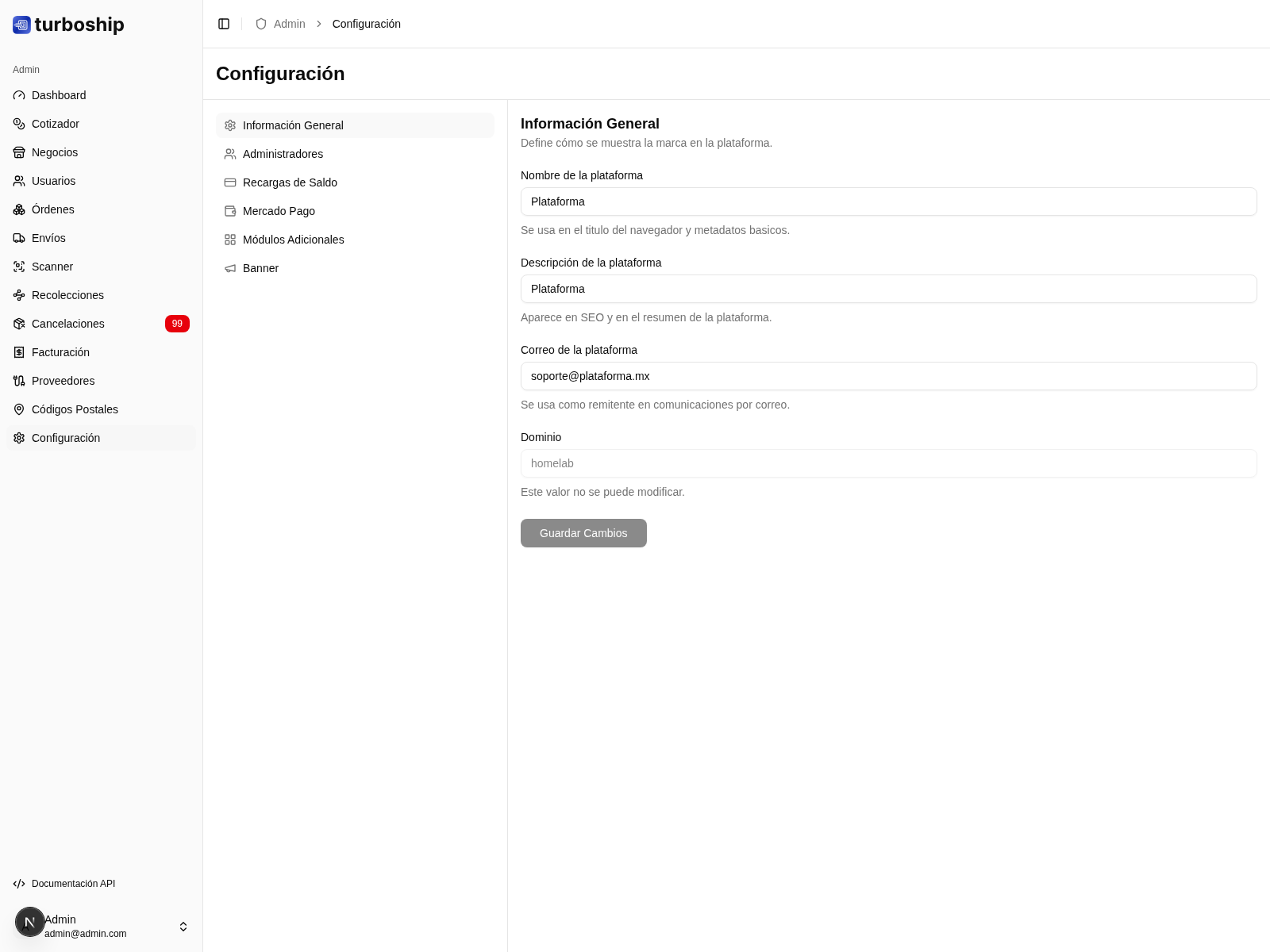1270x952 pixels.
Task: Expand the Admin account switcher chevron
Action: (183, 927)
